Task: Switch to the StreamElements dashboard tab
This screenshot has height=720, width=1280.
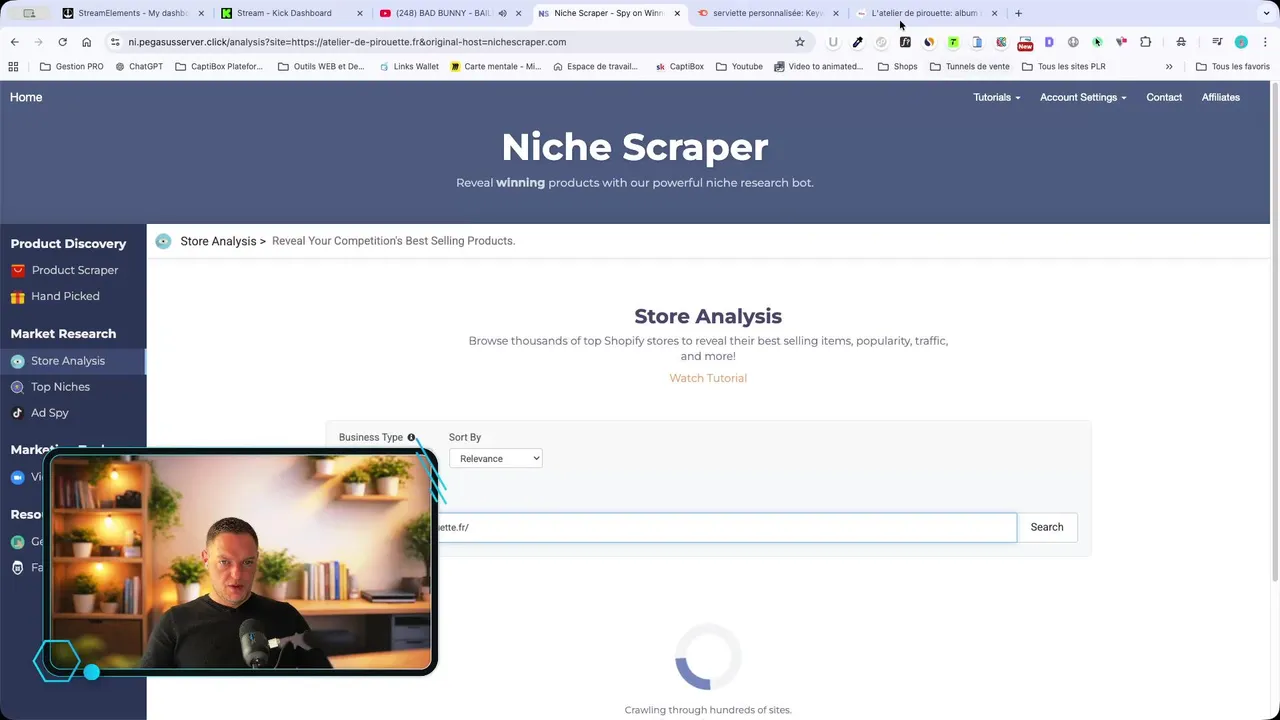Action: click(x=132, y=13)
